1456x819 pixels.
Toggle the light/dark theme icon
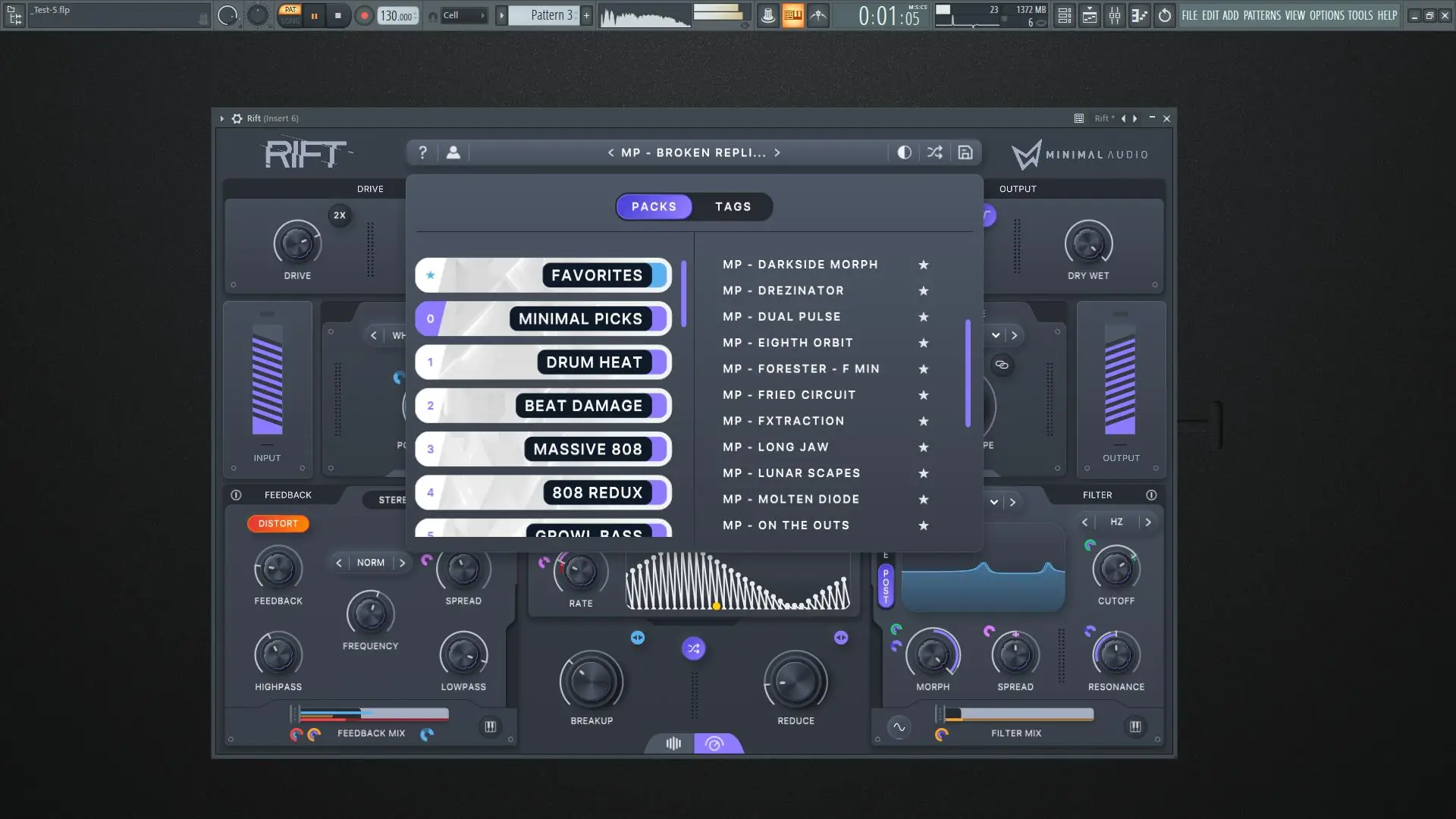pyautogui.click(x=904, y=152)
